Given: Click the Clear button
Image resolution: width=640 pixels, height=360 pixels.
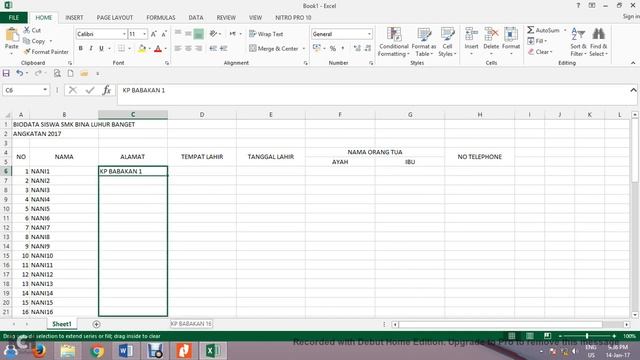Looking at the screenshot, I should 540,52.
